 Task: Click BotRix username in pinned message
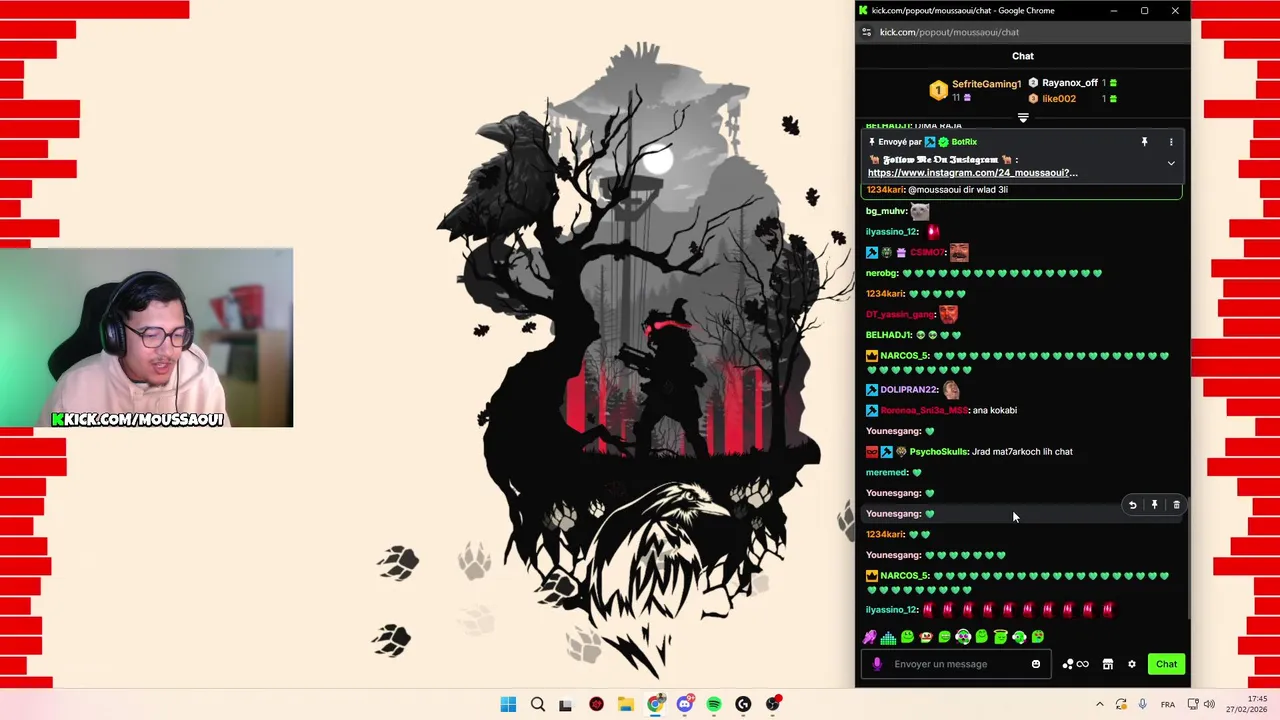(964, 142)
